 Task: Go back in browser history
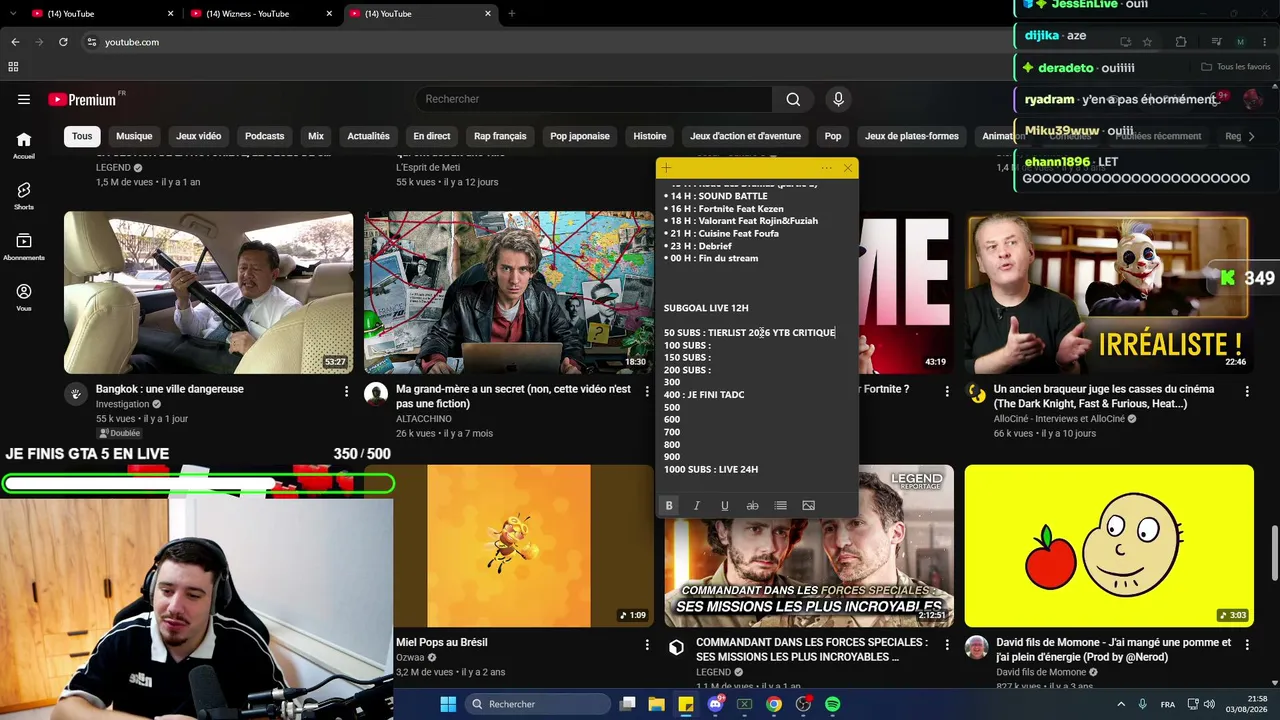click(15, 42)
